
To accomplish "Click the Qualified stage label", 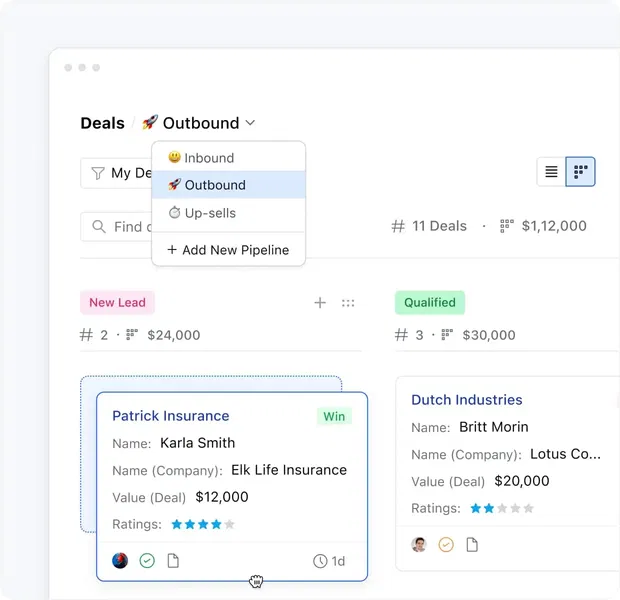I will point(430,303).
